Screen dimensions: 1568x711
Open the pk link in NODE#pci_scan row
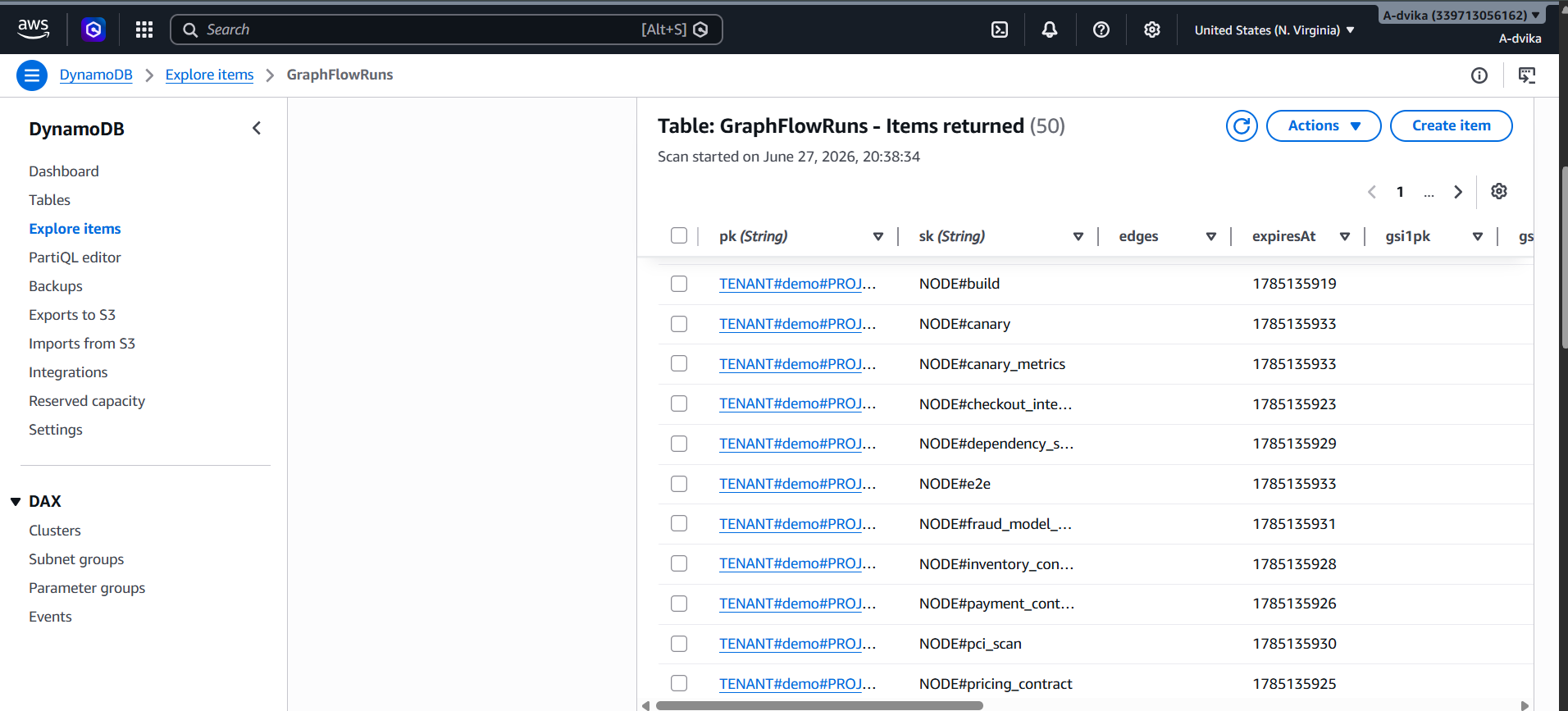pos(797,644)
